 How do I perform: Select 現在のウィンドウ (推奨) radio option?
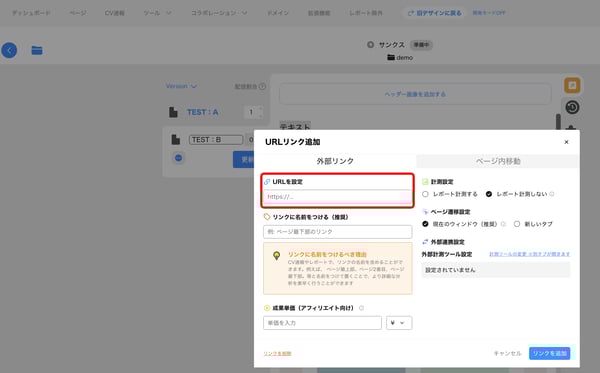tap(425, 224)
